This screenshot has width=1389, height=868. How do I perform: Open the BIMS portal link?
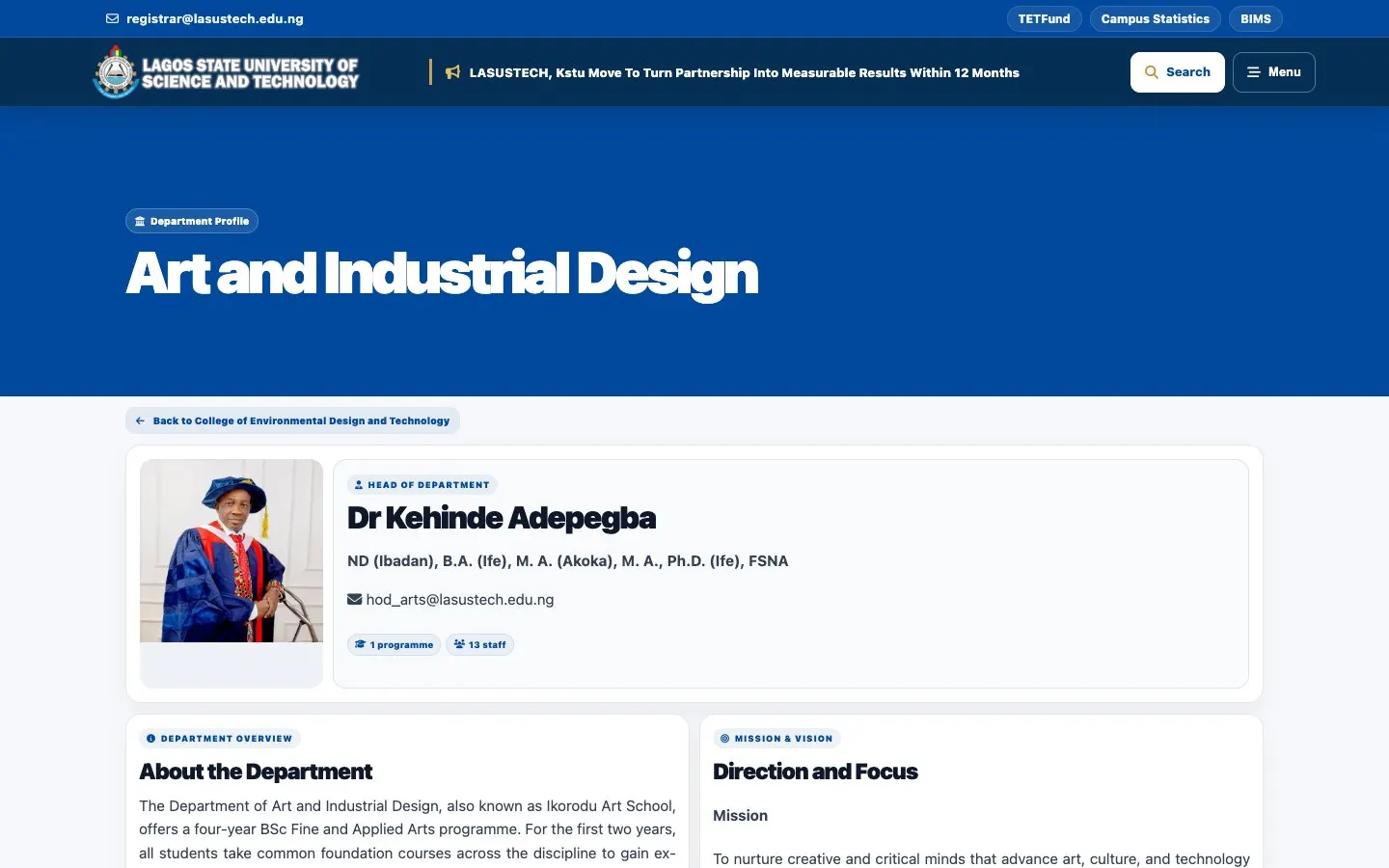(x=1255, y=18)
